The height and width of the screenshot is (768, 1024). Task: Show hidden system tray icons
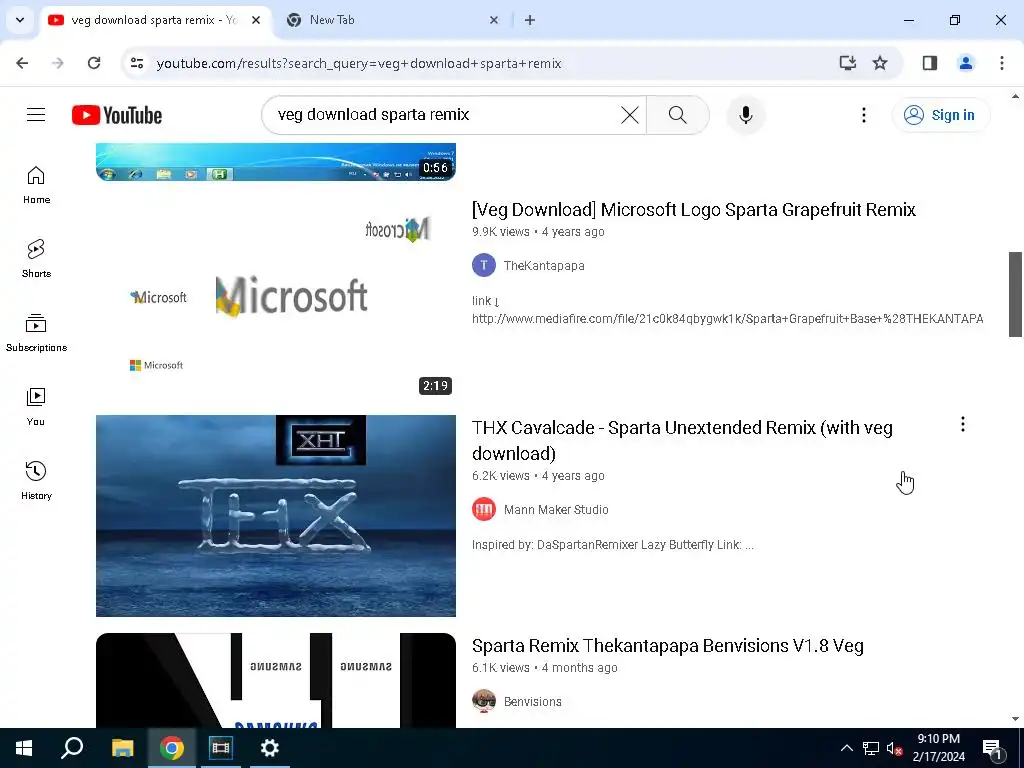tap(846, 748)
